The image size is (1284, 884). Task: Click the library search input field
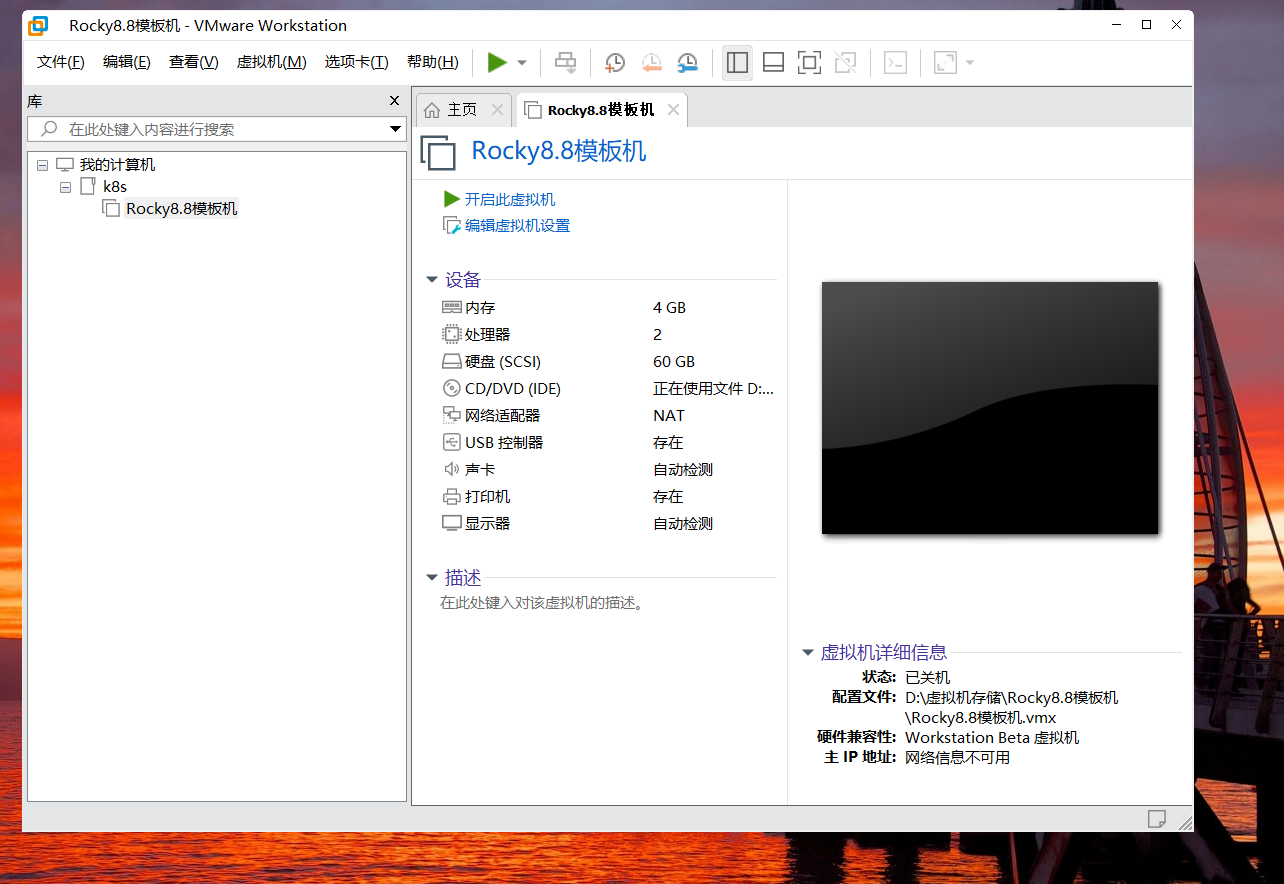pyautogui.click(x=207, y=129)
